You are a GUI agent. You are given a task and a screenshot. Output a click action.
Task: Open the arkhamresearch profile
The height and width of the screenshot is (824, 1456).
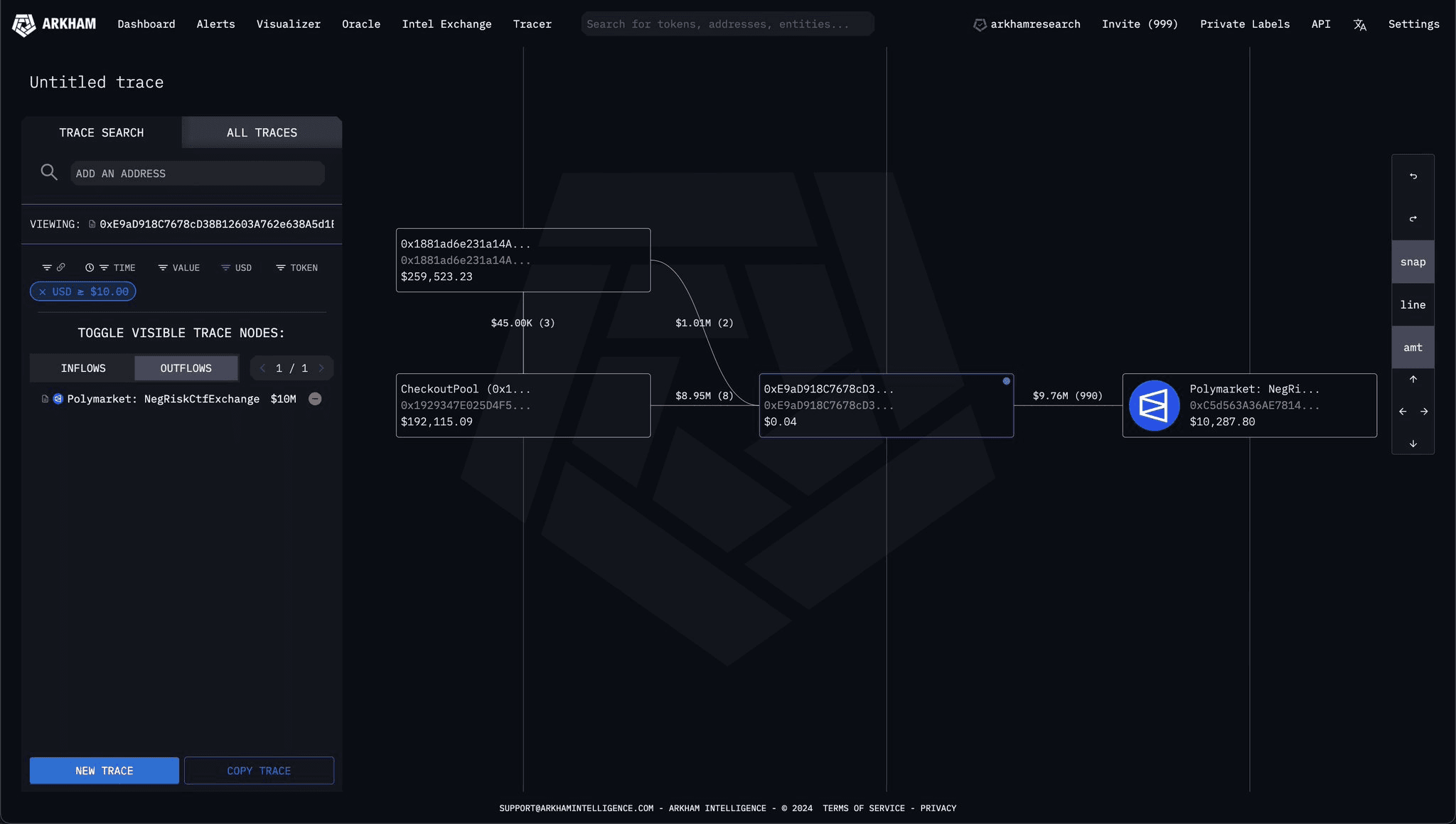tap(1027, 24)
